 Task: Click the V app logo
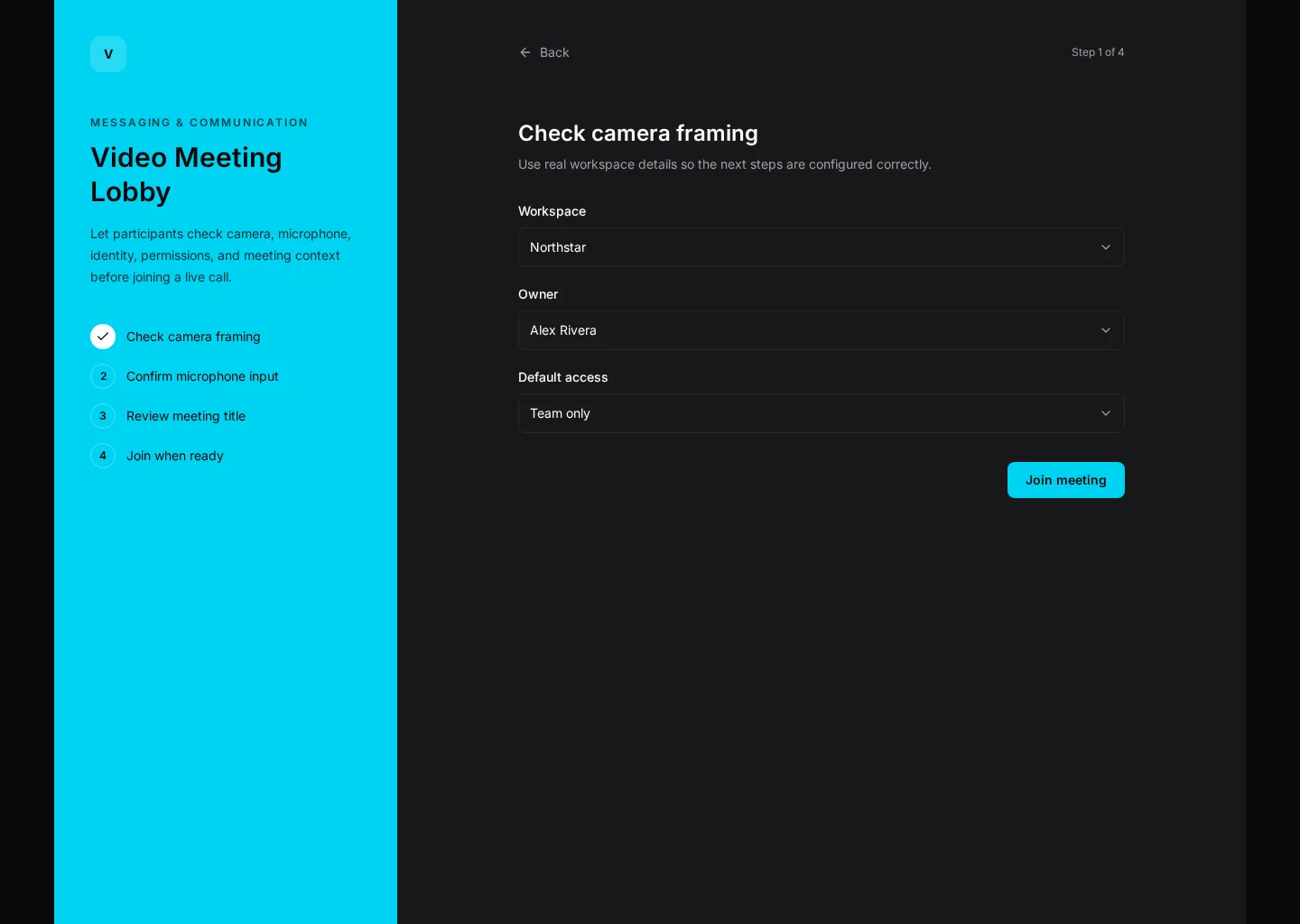point(108,54)
